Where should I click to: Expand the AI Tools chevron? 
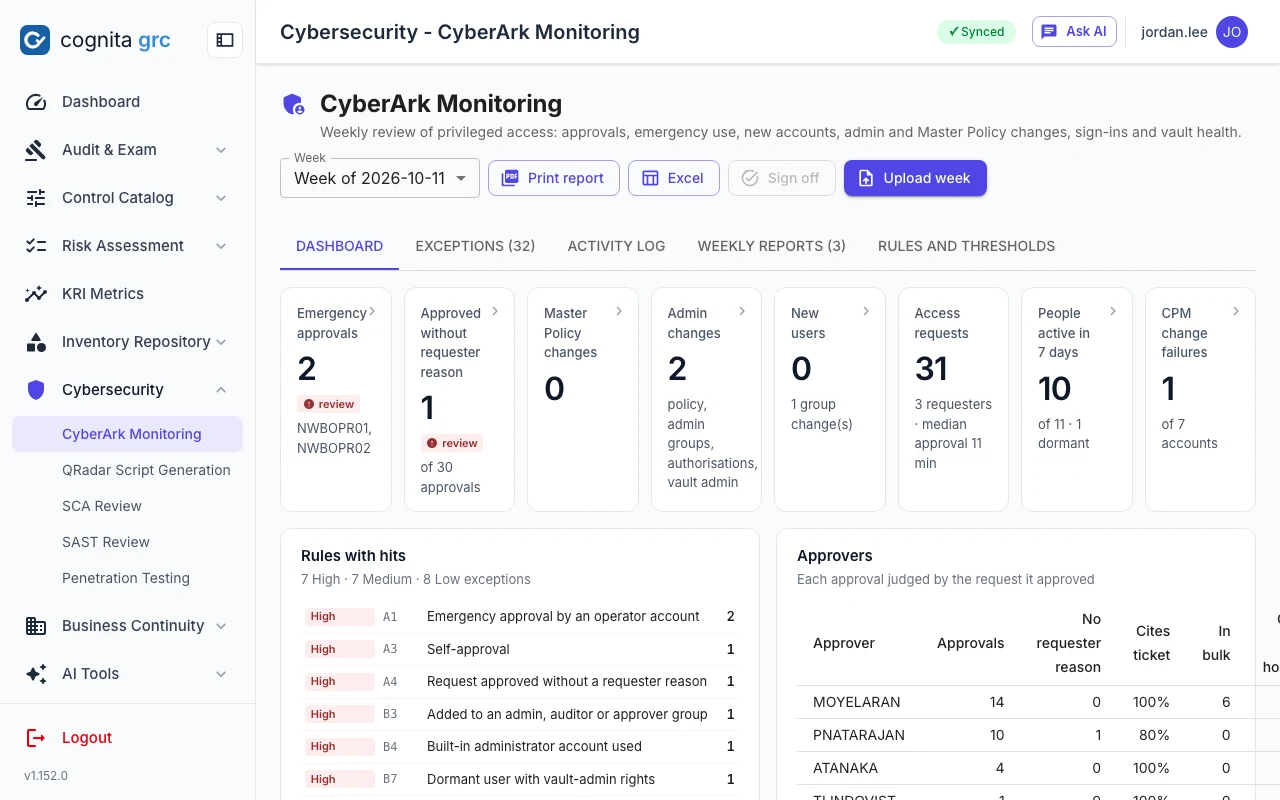[x=221, y=674]
